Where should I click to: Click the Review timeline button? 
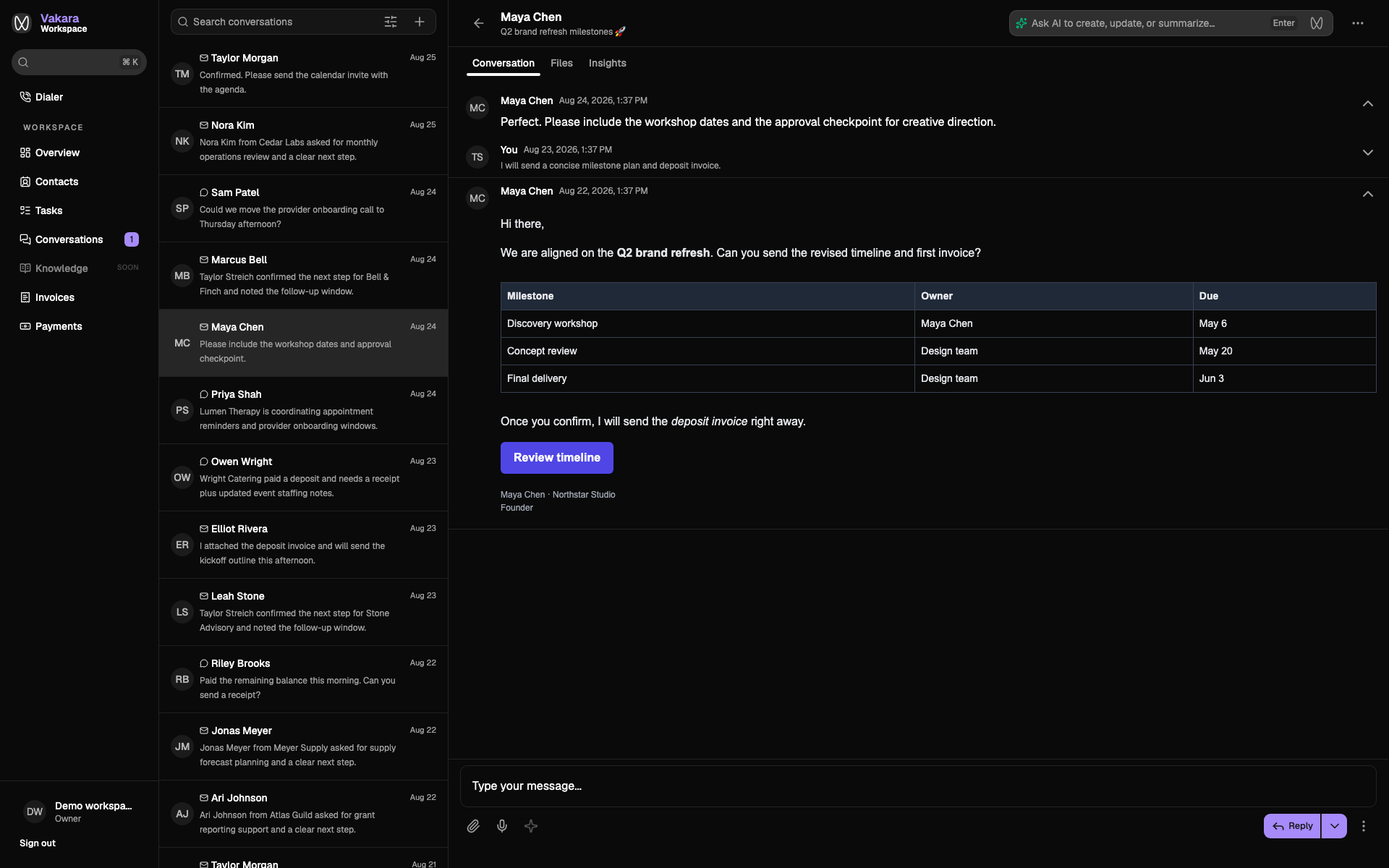[x=557, y=458]
